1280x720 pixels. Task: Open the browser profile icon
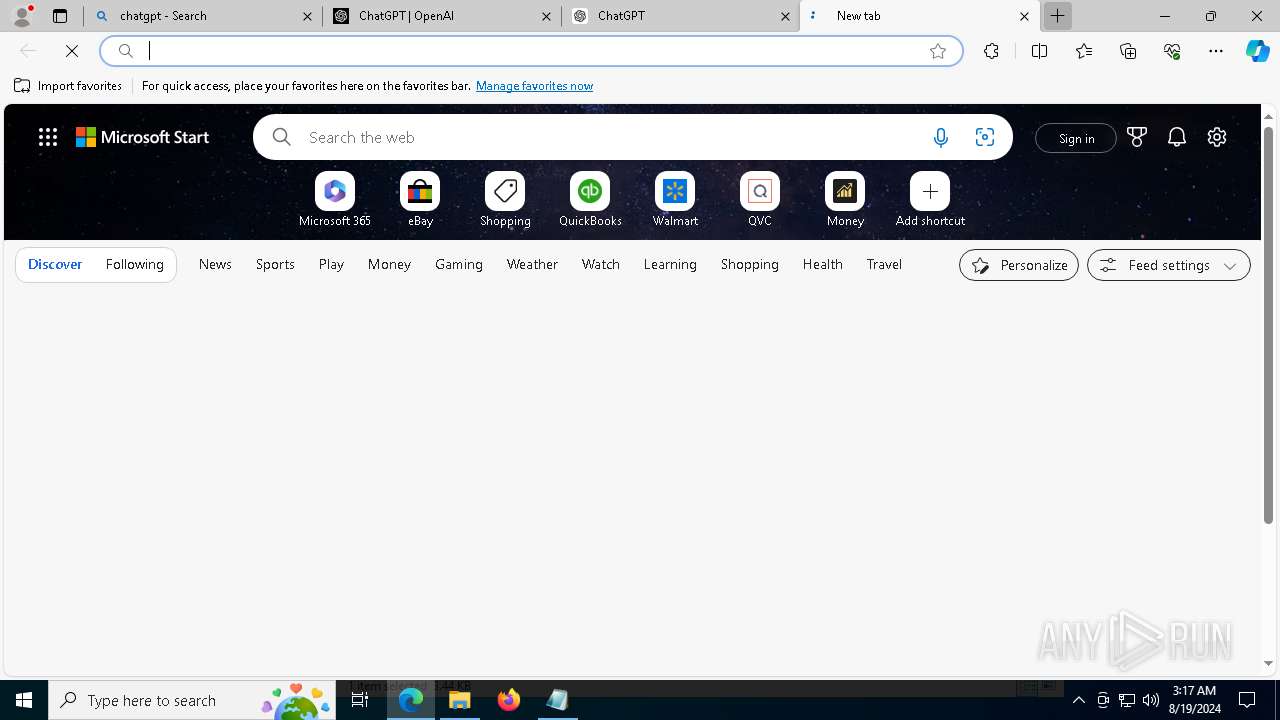[x=22, y=16]
